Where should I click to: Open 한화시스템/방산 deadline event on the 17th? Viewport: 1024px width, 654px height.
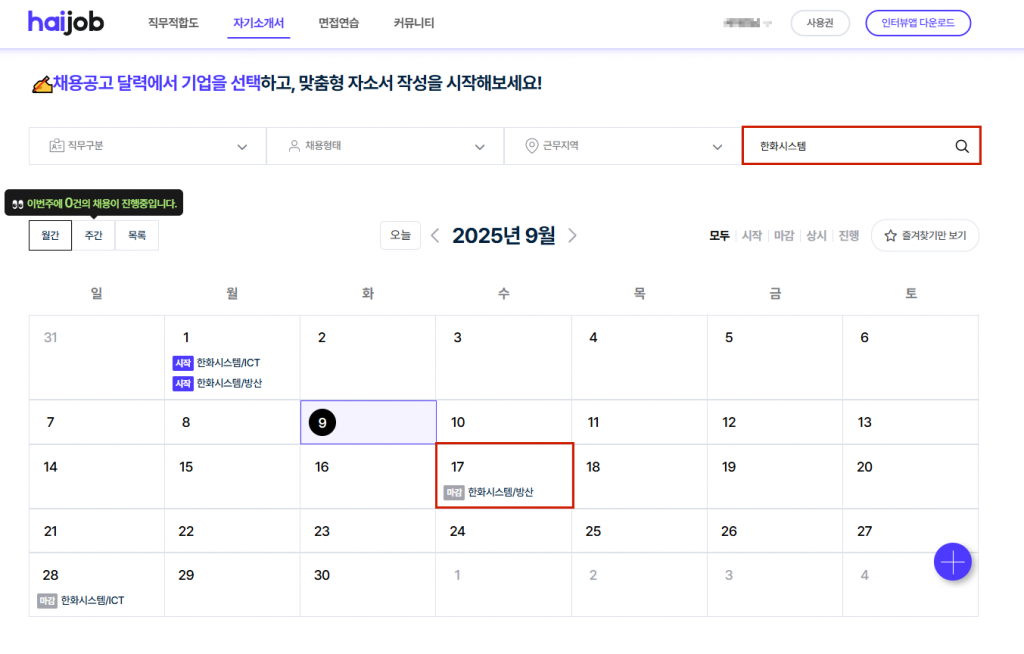488,493
